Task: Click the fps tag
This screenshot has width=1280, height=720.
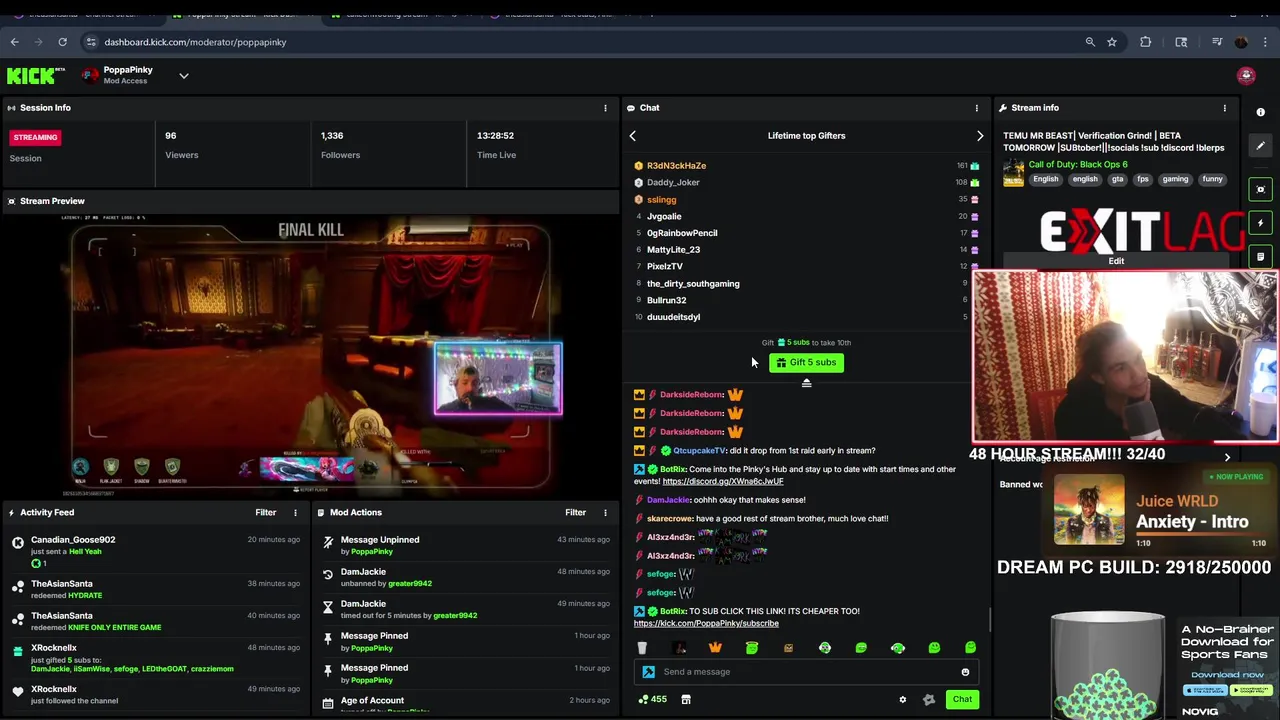Action: point(1143,179)
